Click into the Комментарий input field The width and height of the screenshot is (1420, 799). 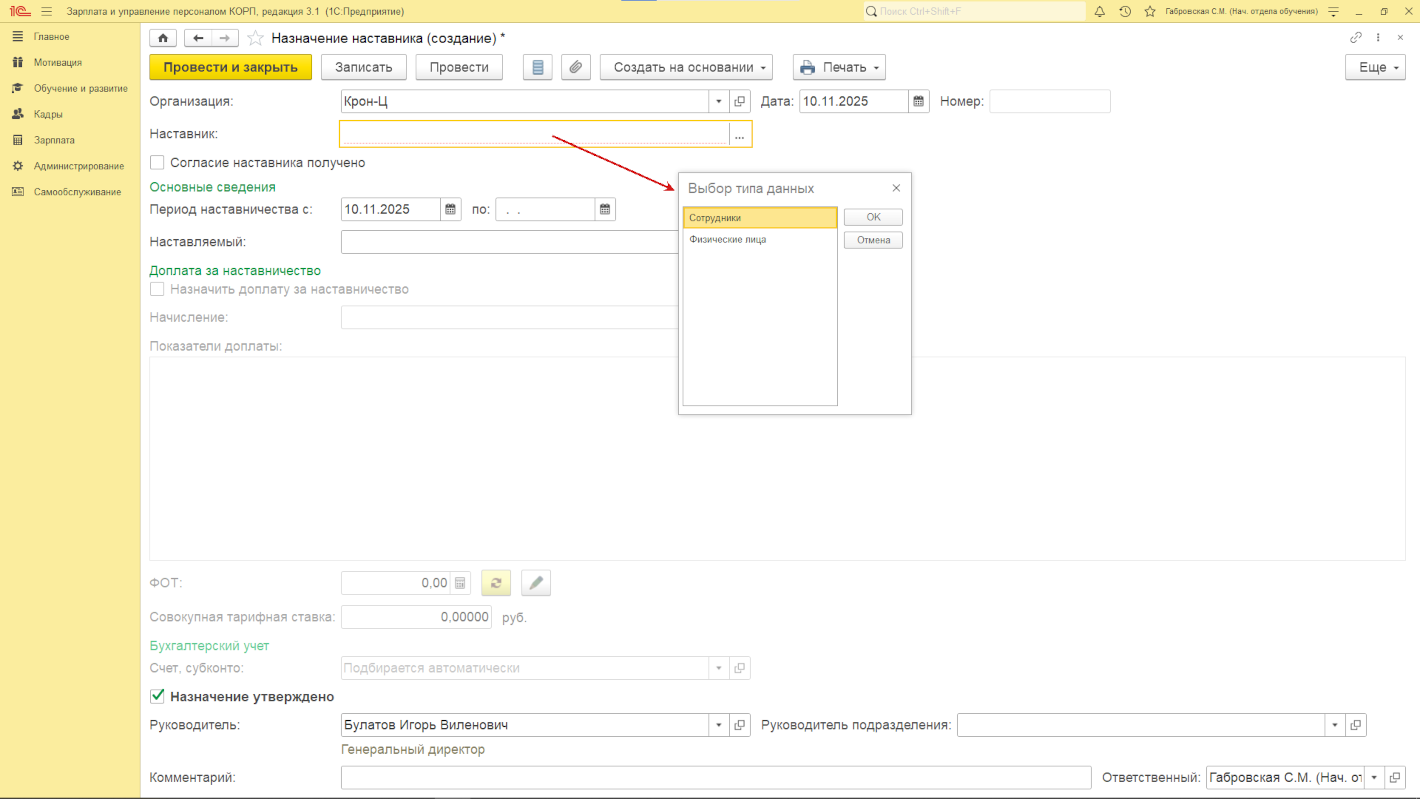tap(715, 777)
